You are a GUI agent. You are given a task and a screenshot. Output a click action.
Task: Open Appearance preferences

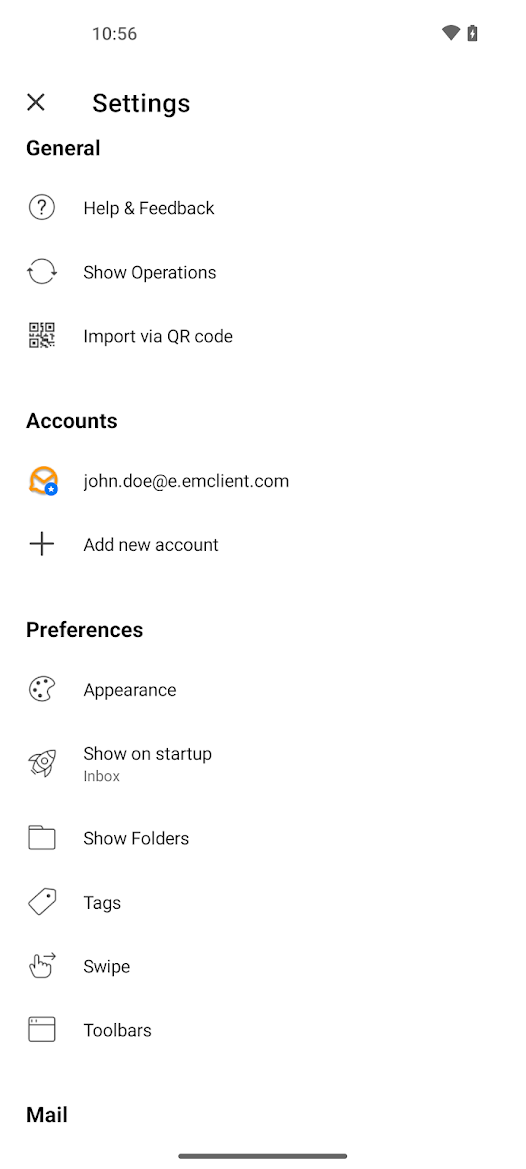click(263, 690)
